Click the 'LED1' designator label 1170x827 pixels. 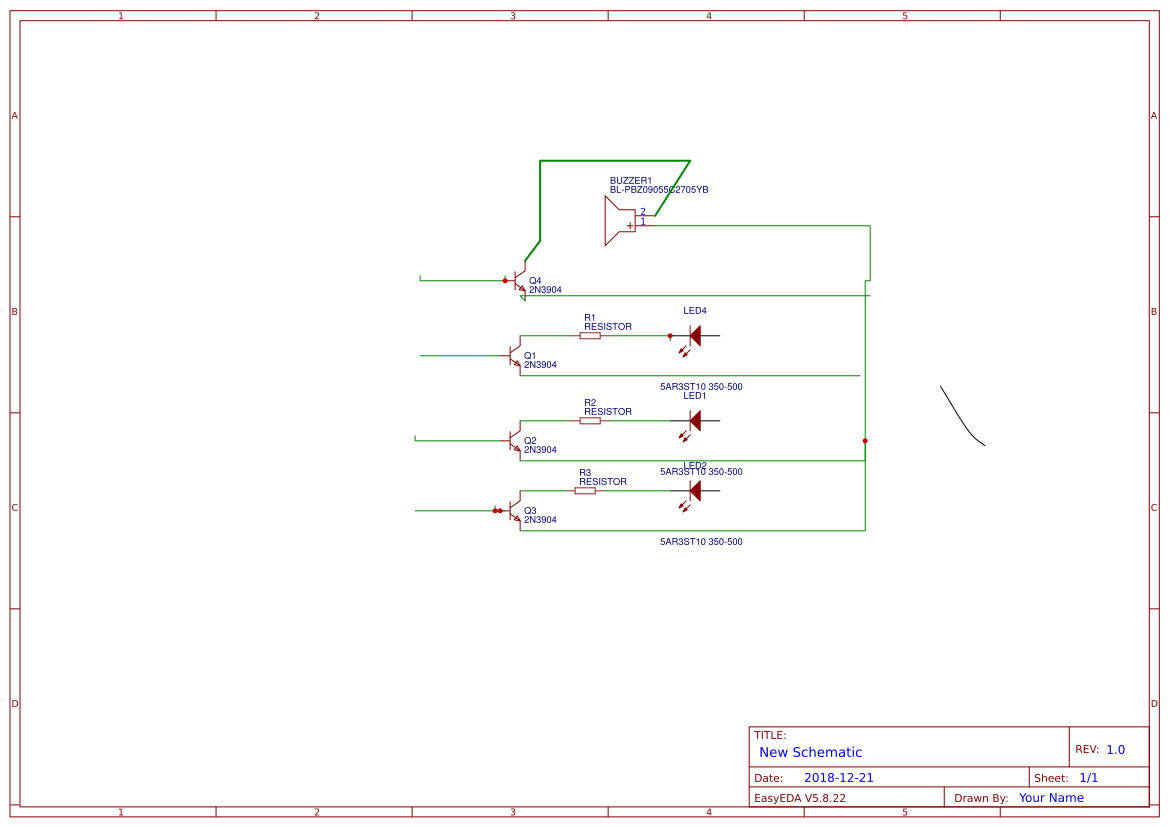(695, 396)
